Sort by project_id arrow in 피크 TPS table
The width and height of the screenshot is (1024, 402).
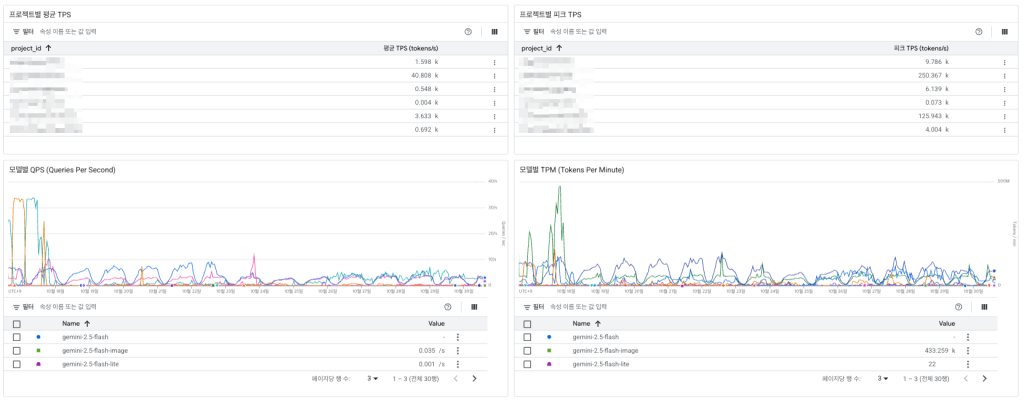click(559, 48)
